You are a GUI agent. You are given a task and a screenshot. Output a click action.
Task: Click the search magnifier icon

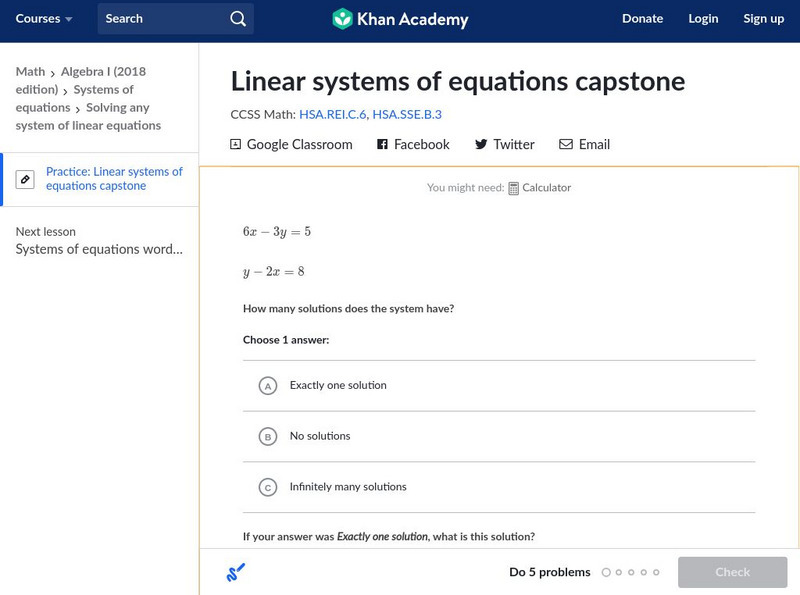pos(238,19)
